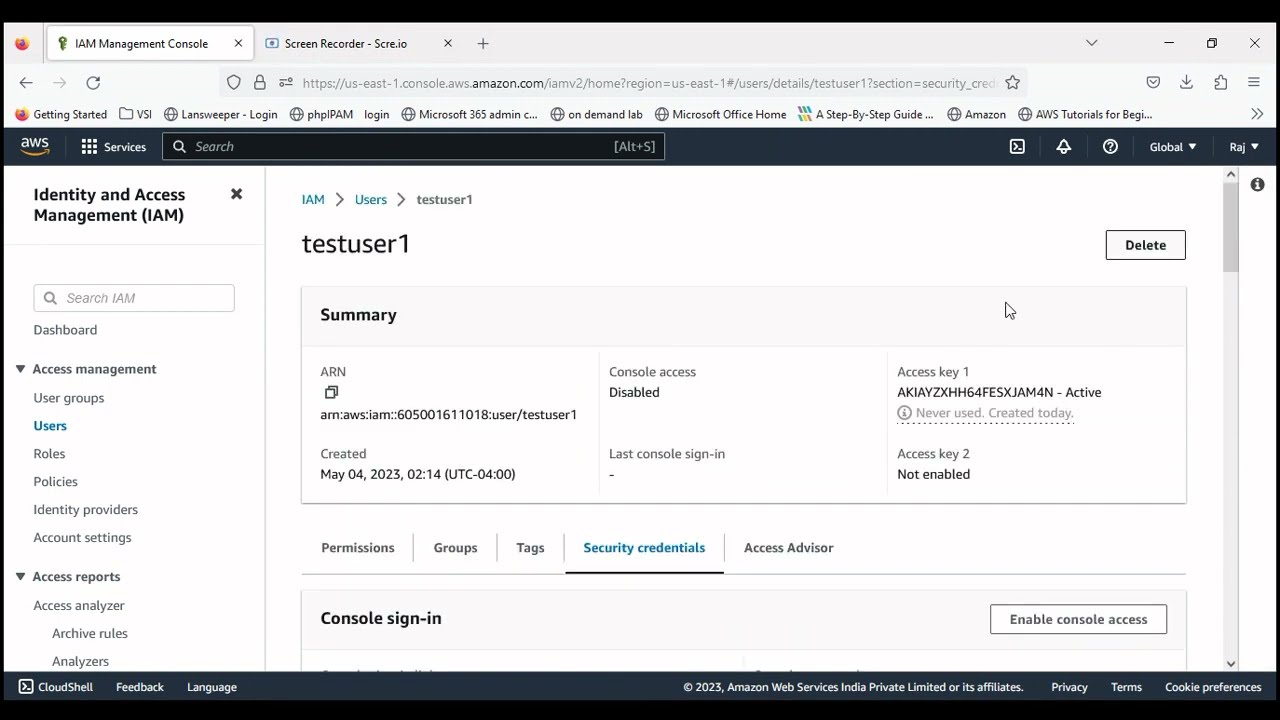1280x720 pixels.
Task: Open Access analyzer in the sidebar
Action: [79, 606]
